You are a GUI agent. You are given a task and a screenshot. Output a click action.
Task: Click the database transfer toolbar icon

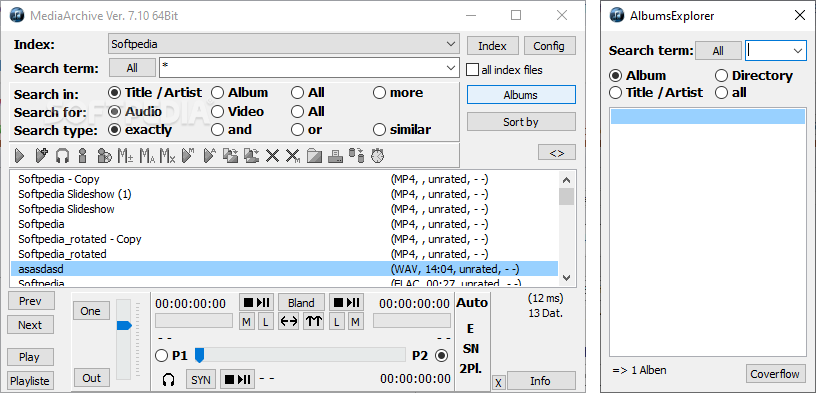coord(356,156)
